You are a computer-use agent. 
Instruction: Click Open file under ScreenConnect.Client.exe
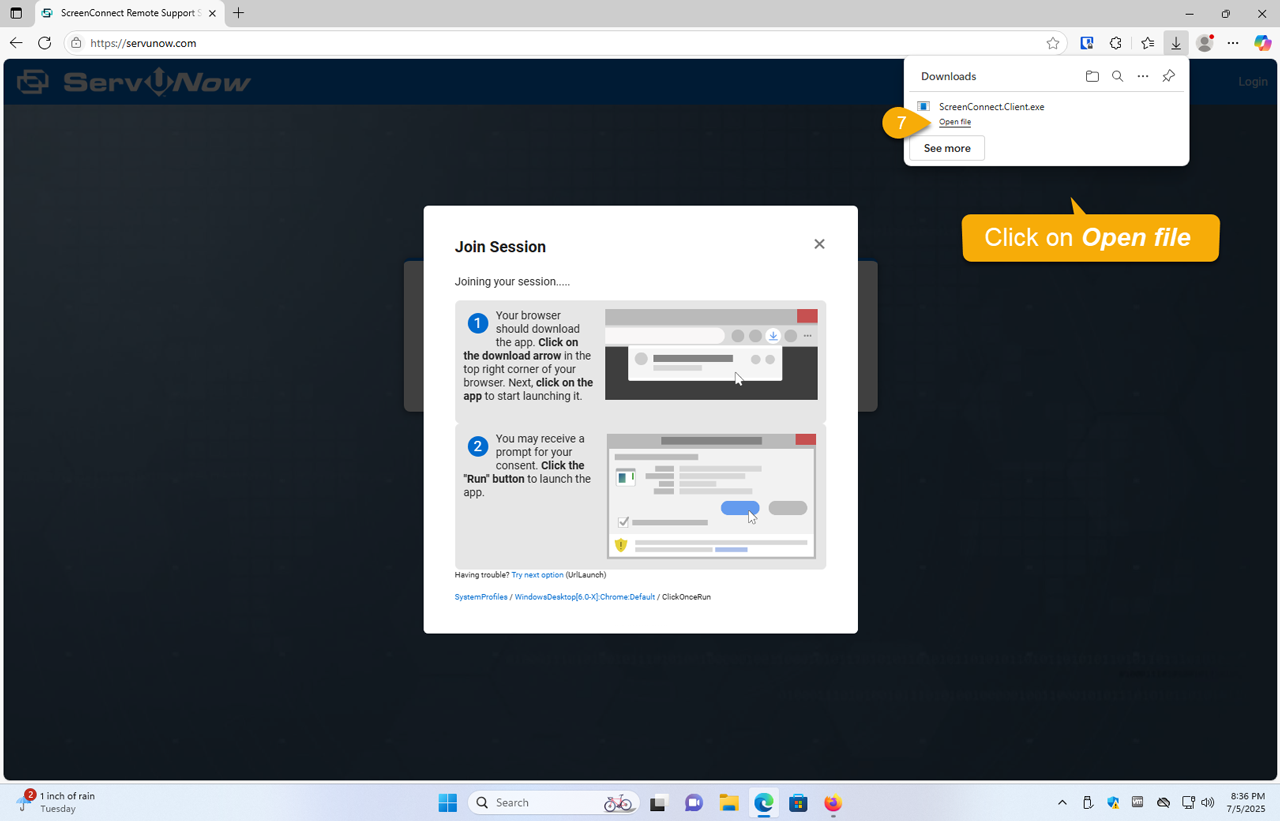(x=955, y=122)
